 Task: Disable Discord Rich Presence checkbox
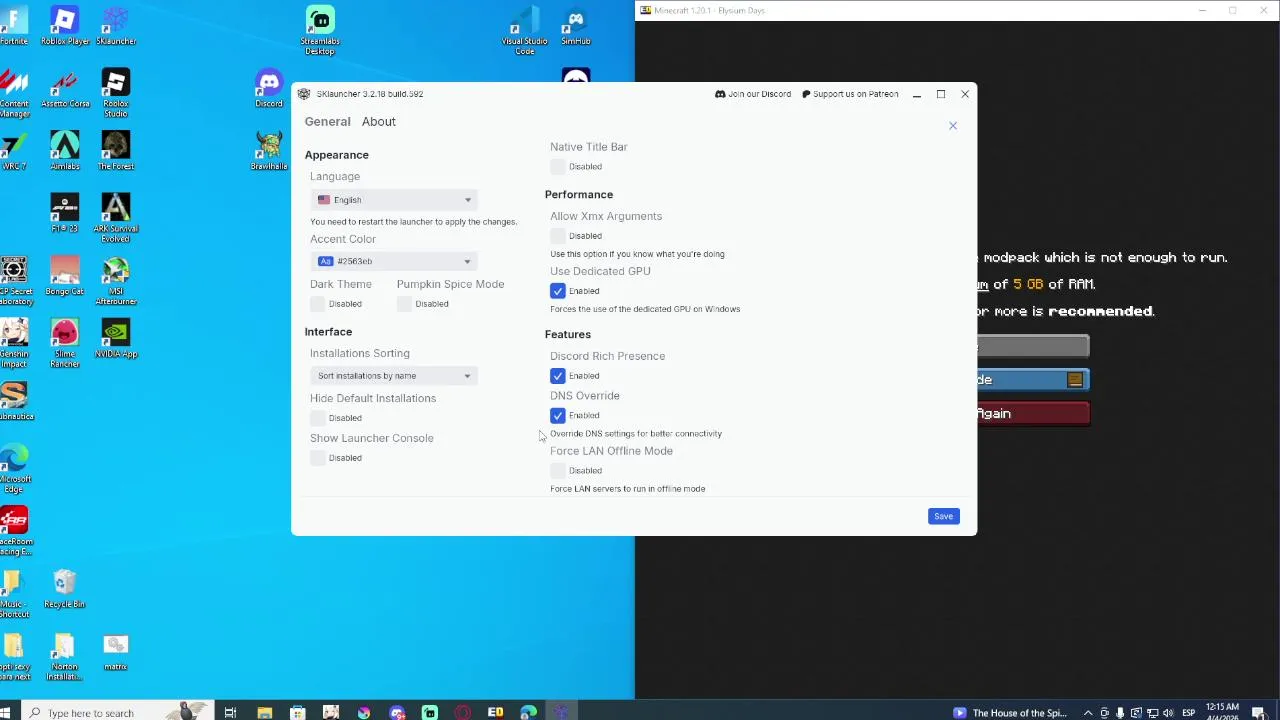(x=558, y=376)
